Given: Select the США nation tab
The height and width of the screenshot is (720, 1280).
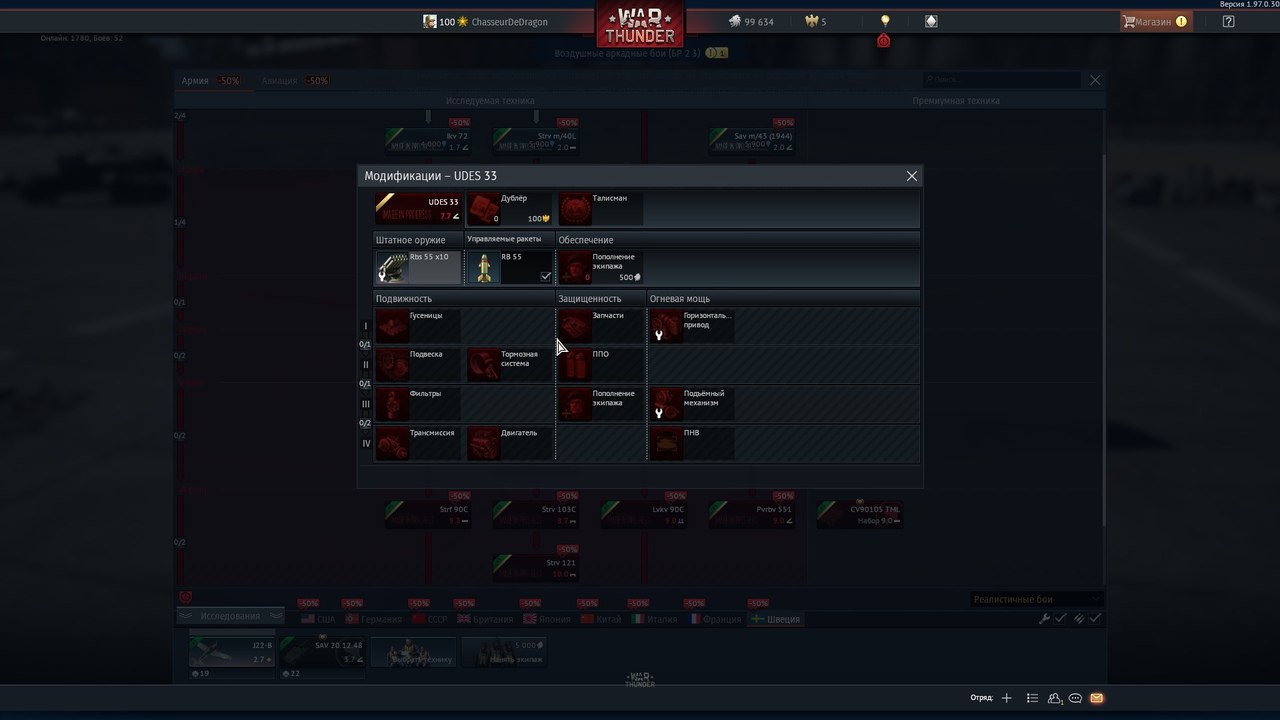Looking at the screenshot, I should pyautogui.click(x=318, y=619).
